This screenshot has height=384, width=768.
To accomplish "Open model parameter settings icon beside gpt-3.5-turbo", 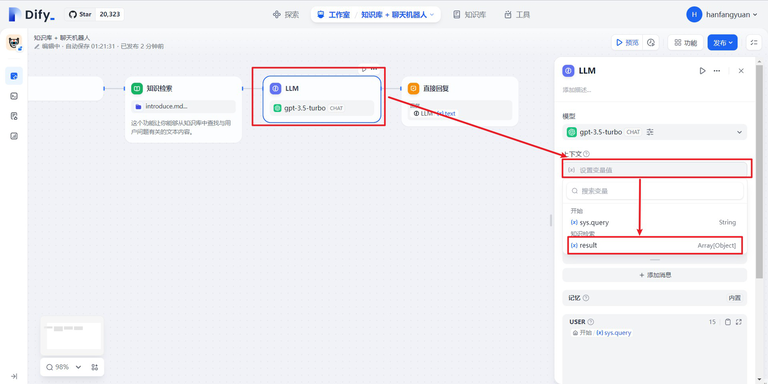I will (650, 132).
